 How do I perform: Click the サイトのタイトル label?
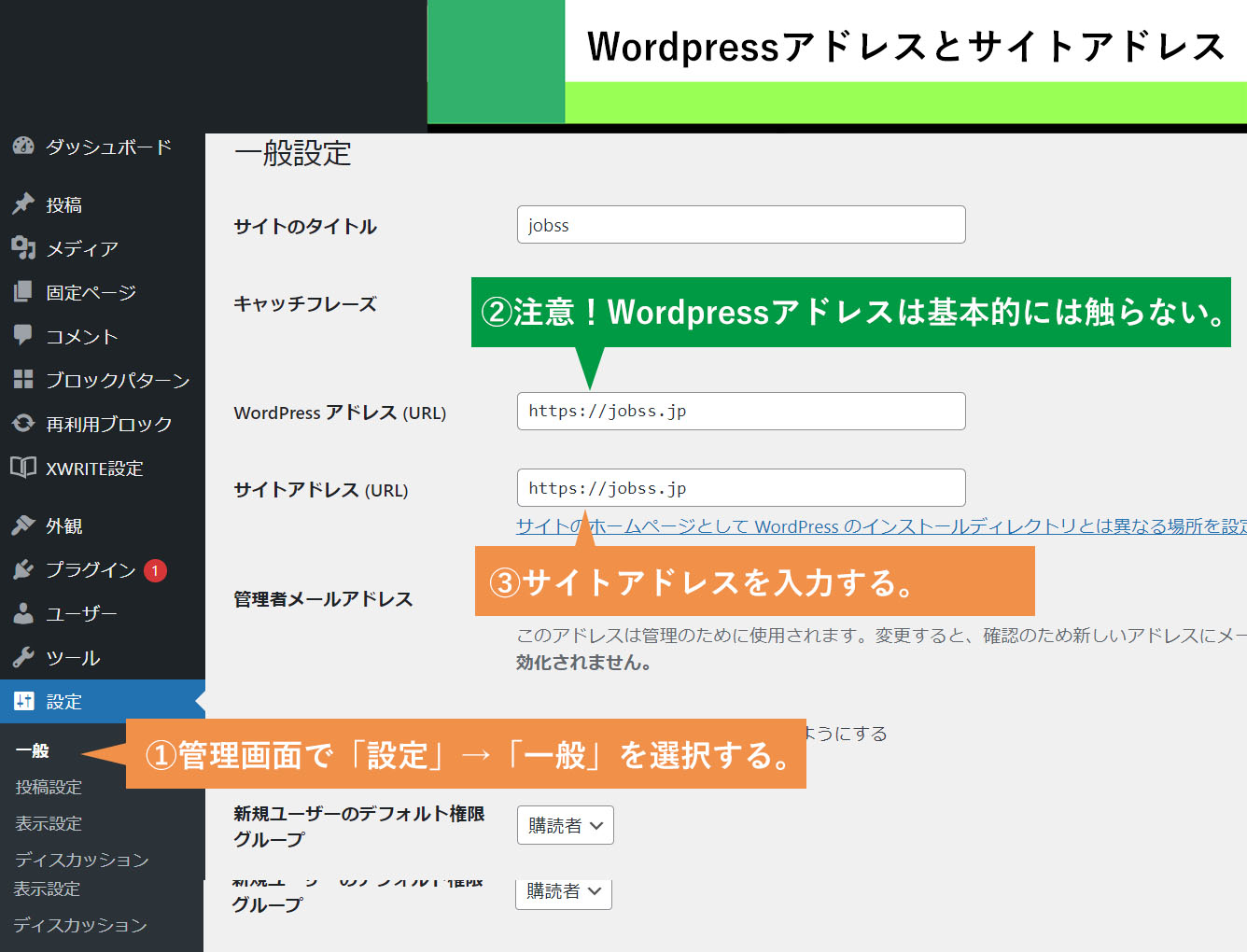pyautogui.click(x=305, y=227)
